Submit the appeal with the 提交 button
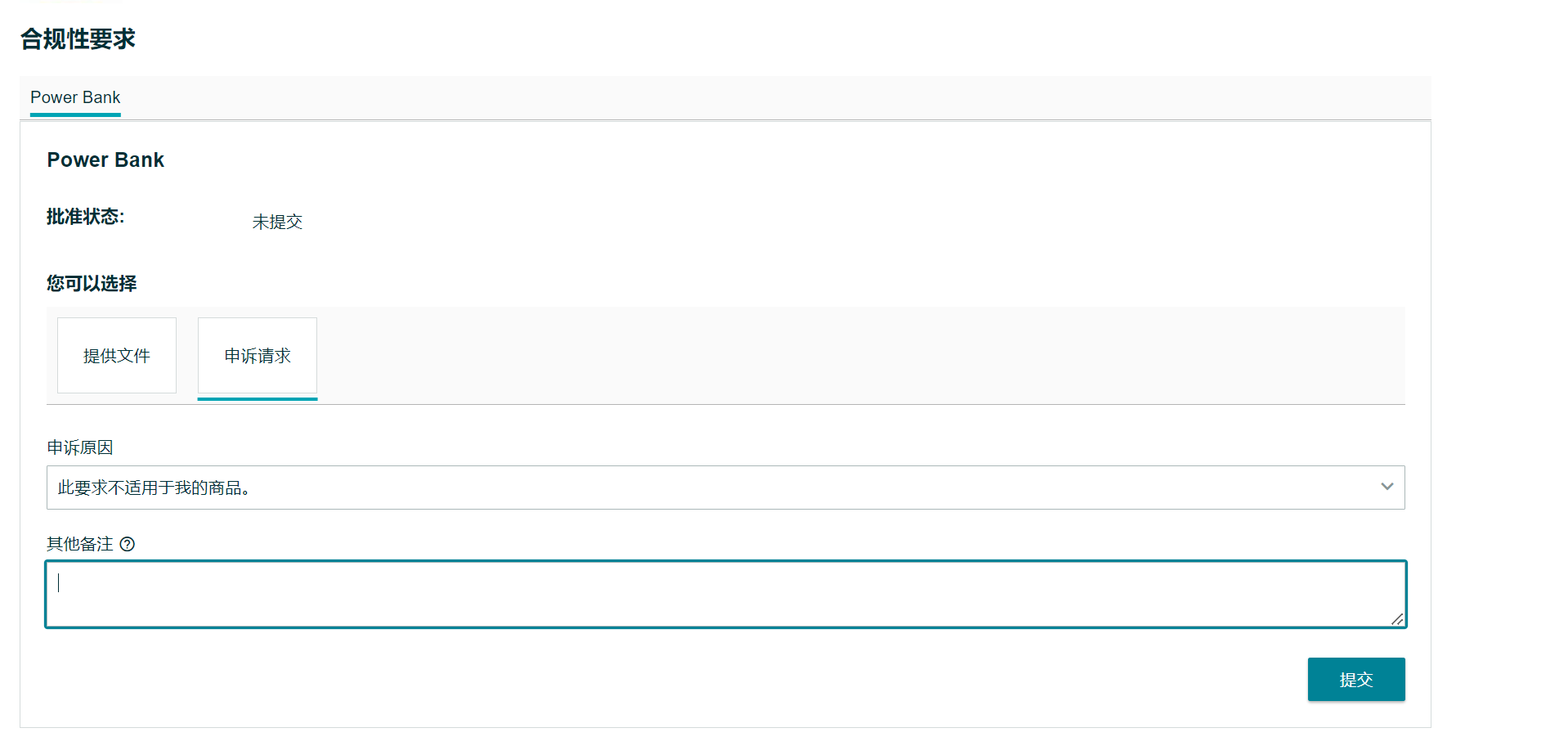The width and height of the screenshot is (1568, 746). tap(1356, 680)
